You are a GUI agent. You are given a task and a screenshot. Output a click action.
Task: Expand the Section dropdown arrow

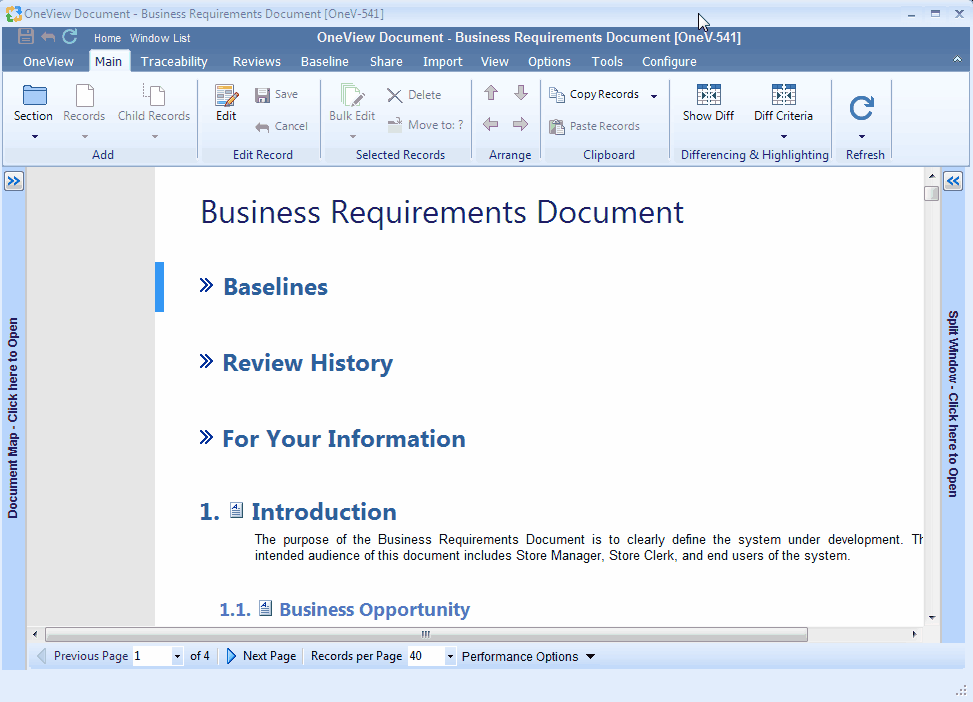[x=35, y=137]
